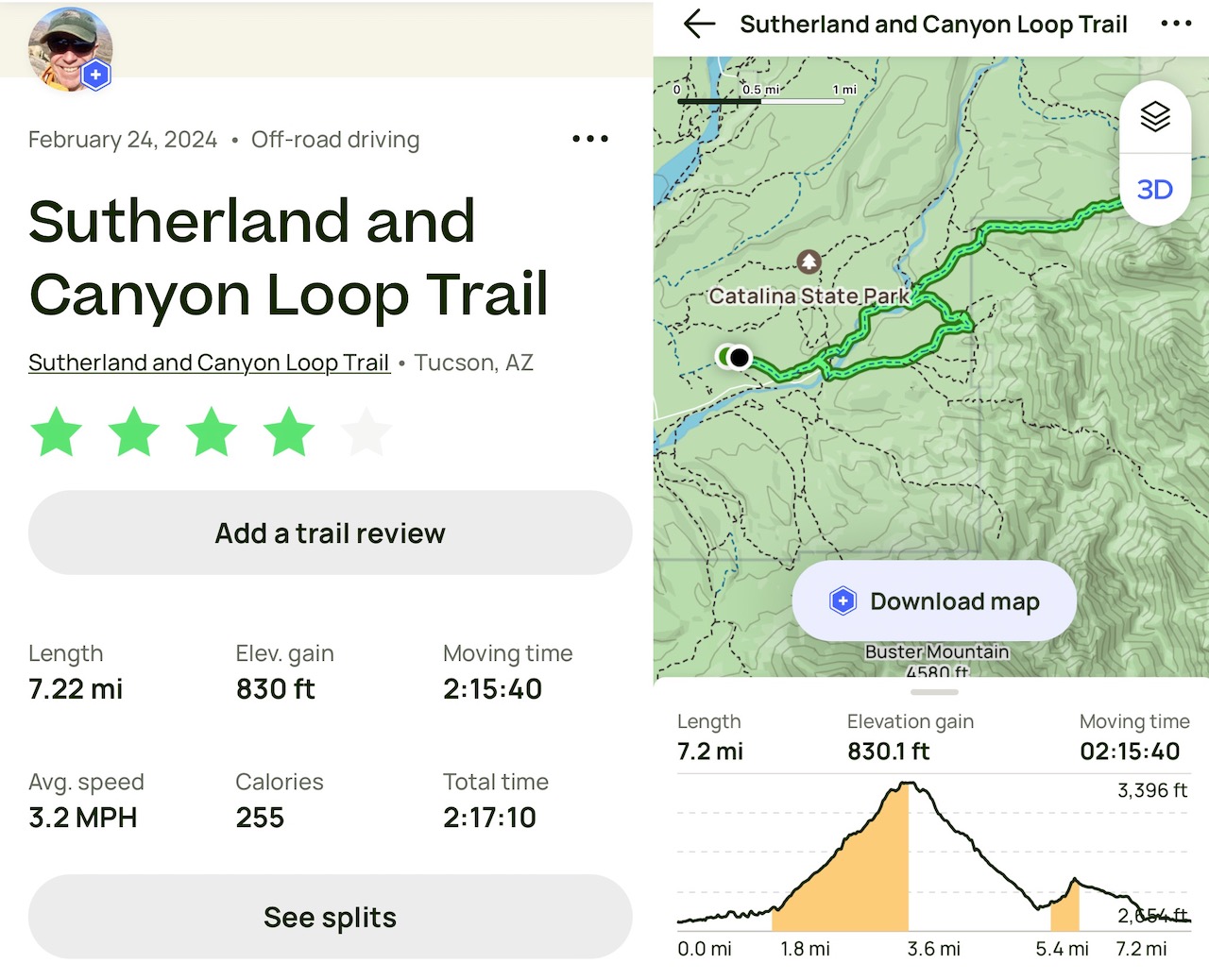Tap the Sutherland and Canyon Loop Trail header title
The height and width of the screenshot is (980, 1209).
[x=933, y=25]
